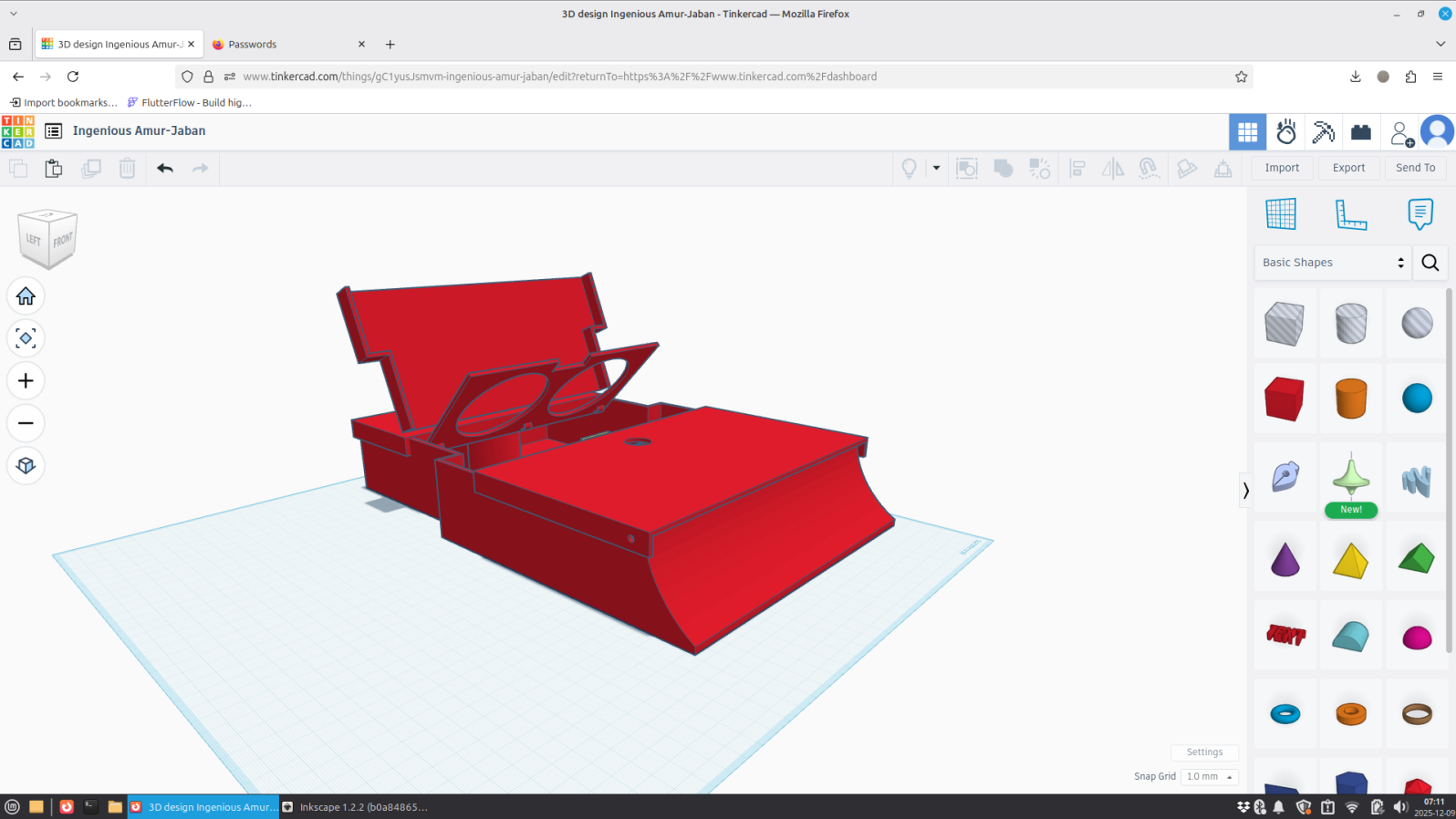1456x819 pixels.
Task: Toggle show all lightbulb icon
Action: [x=909, y=168]
